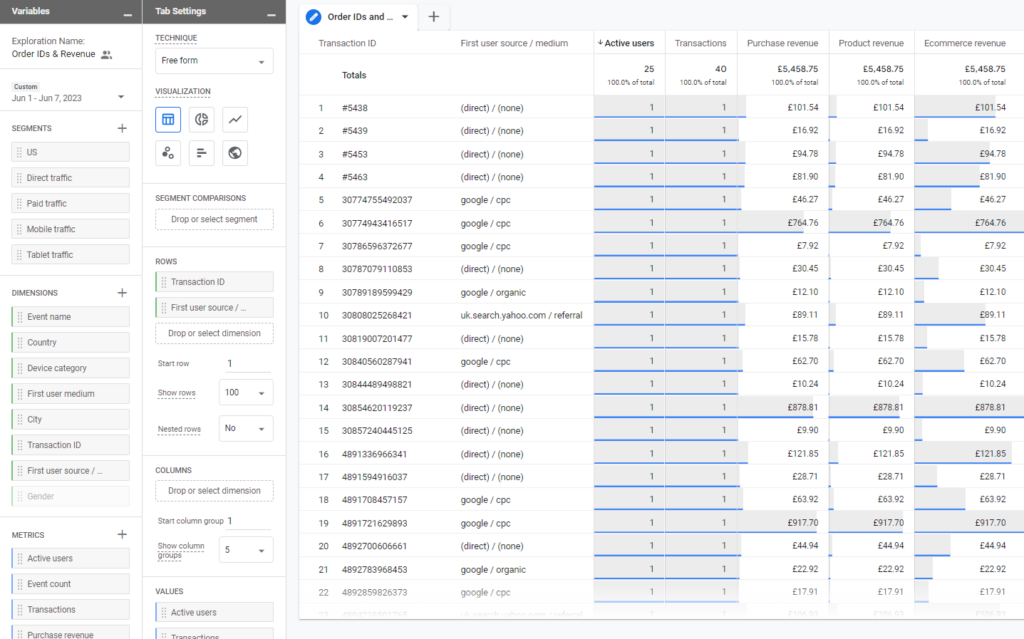Click the share icon beside exploration name
The height and width of the screenshot is (639, 1024).
[x=106, y=55]
